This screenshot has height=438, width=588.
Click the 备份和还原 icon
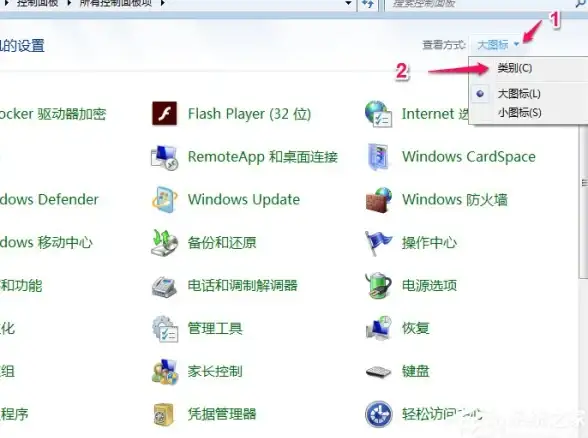pyautogui.click(x=164, y=243)
